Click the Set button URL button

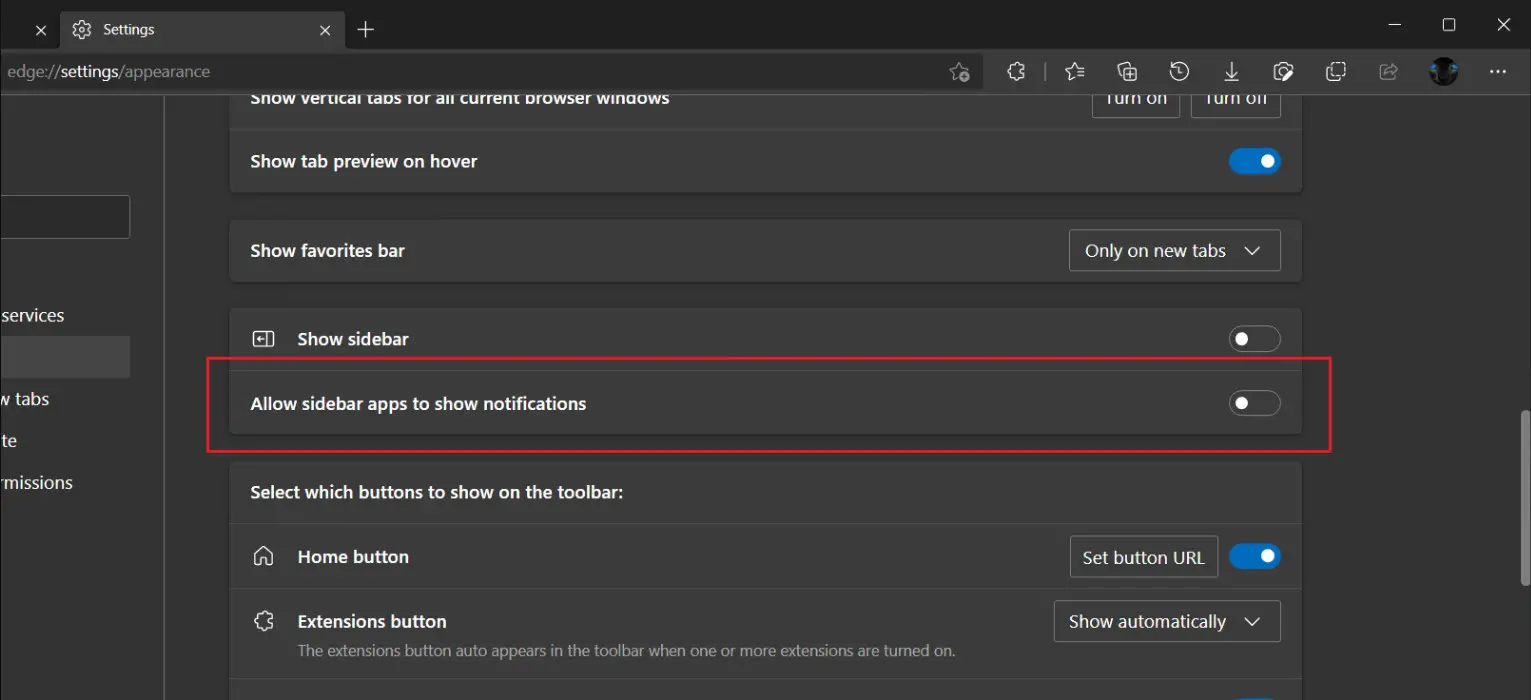(1143, 558)
